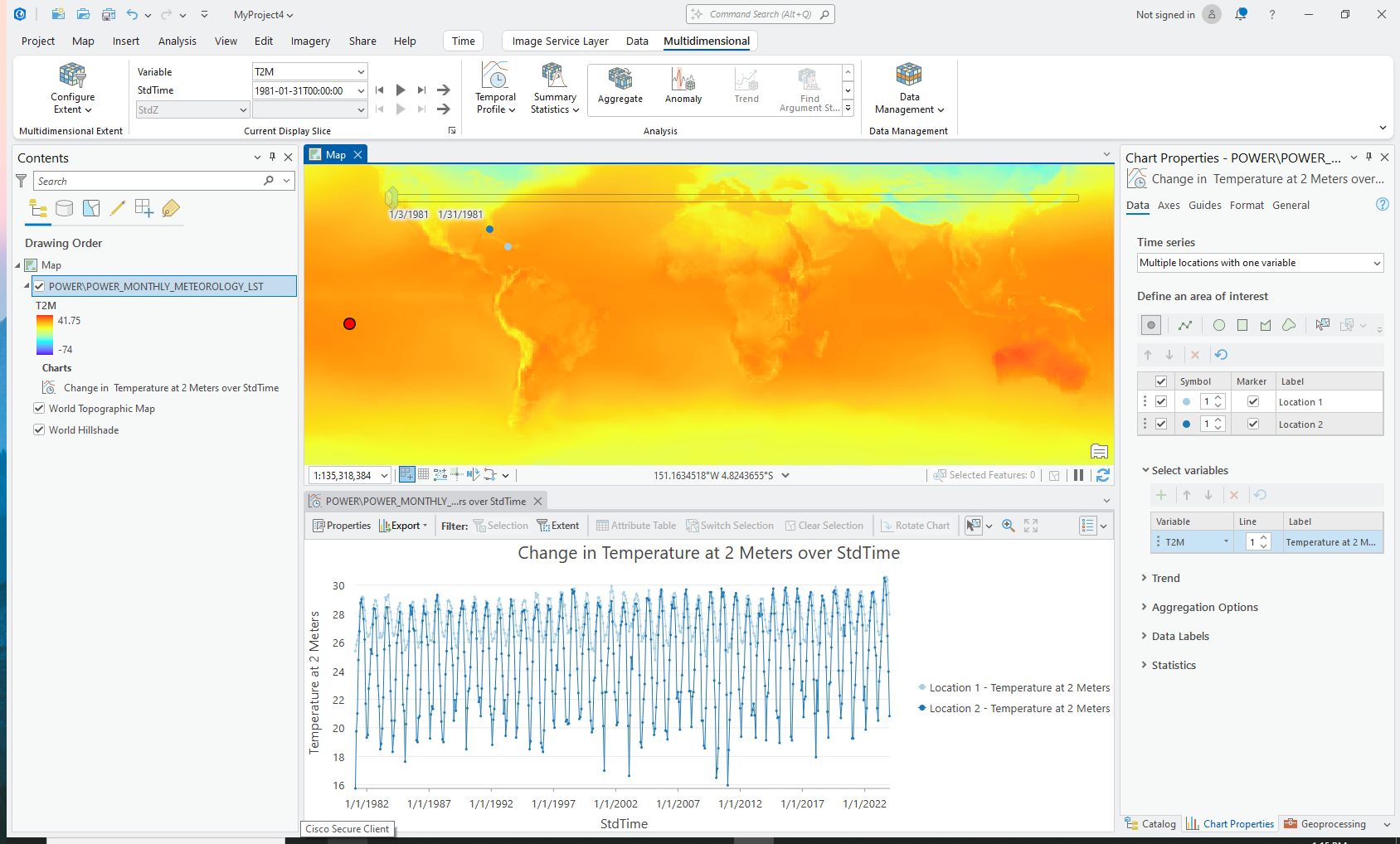Refresh the map view
1400x844 pixels.
(x=1103, y=474)
